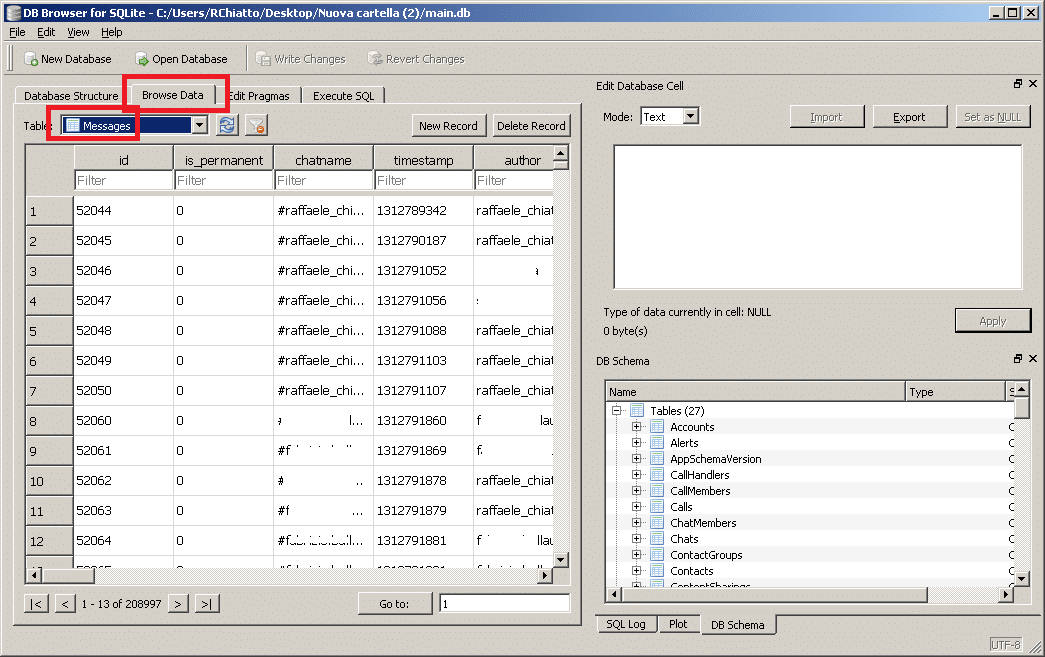Screen dimensions: 1045x657
Task: Float the Edit Database Cell panel
Action: [x=1018, y=85]
